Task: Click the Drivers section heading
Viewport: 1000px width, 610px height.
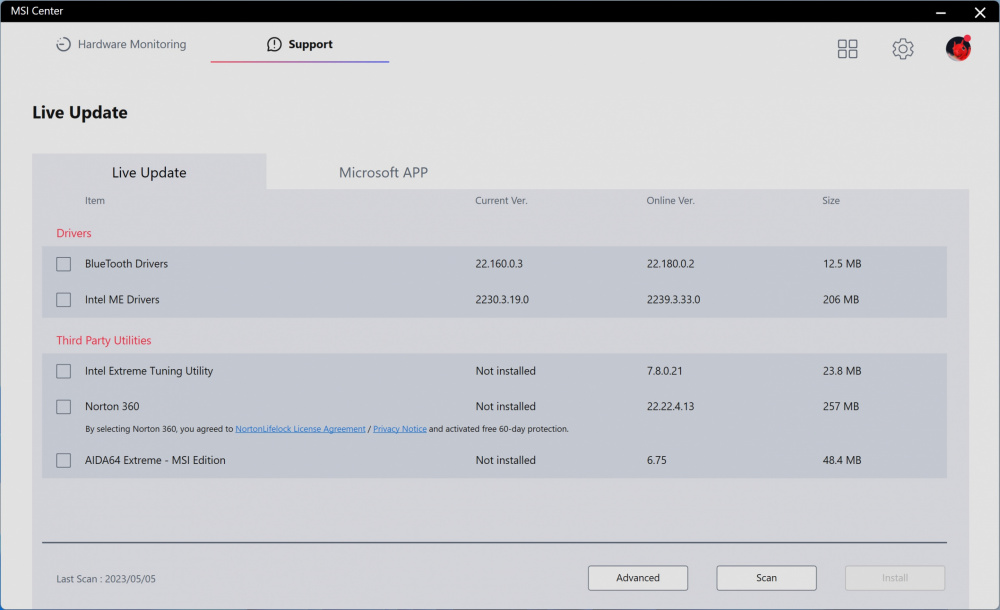Action: [x=74, y=234]
